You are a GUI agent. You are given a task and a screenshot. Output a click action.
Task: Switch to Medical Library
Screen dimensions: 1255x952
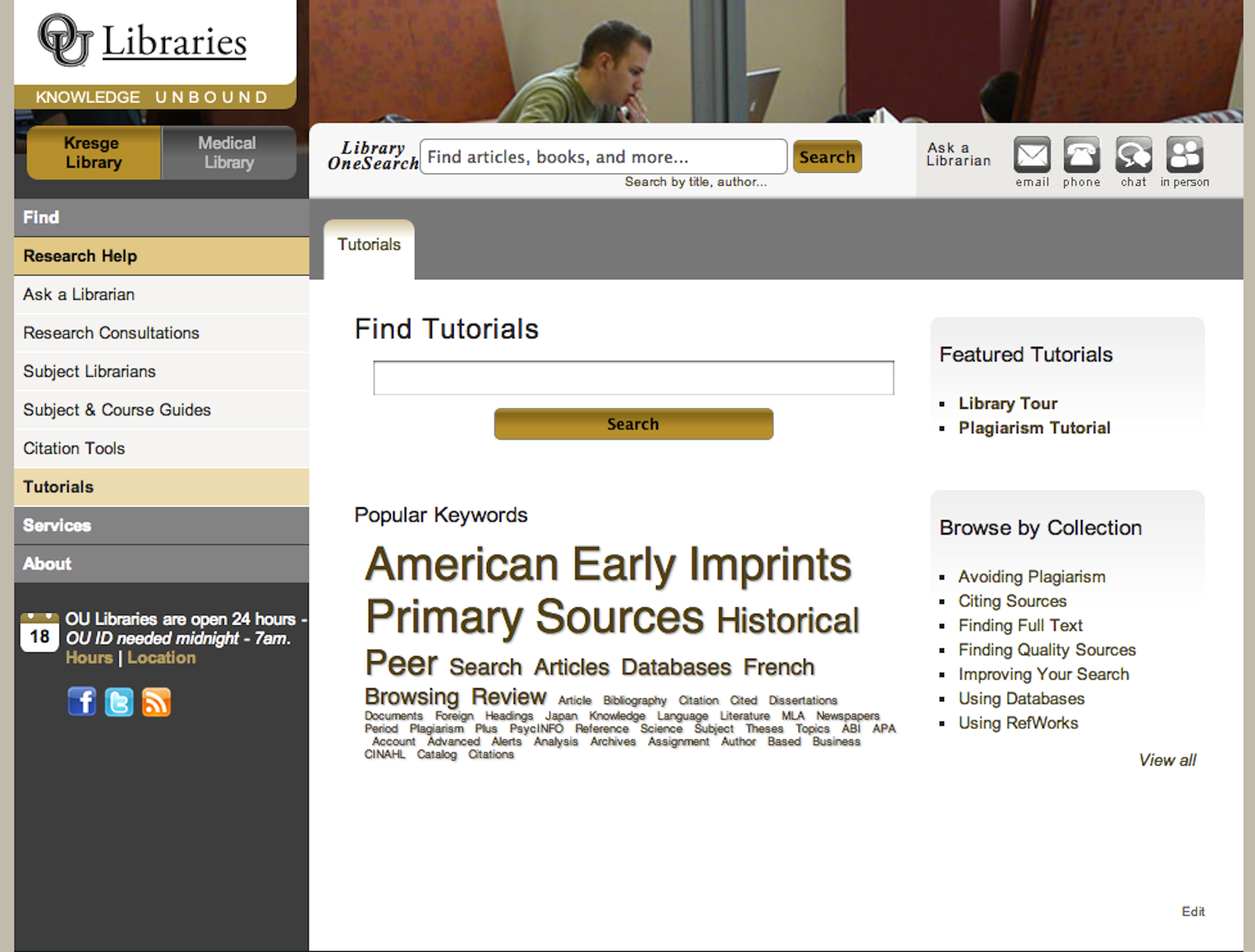pyautogui.click(x=229, y=153)
